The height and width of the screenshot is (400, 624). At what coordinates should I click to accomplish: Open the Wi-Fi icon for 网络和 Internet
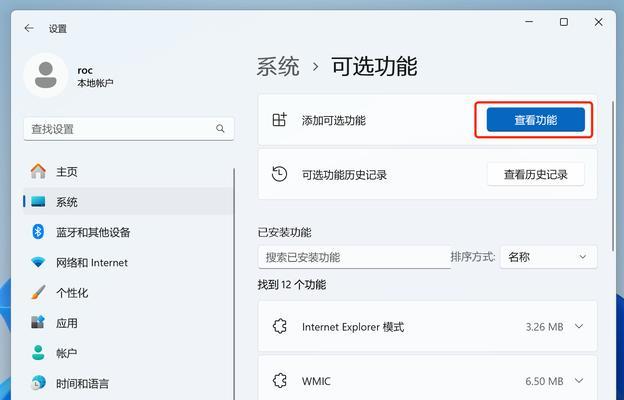tap(38, 262)
